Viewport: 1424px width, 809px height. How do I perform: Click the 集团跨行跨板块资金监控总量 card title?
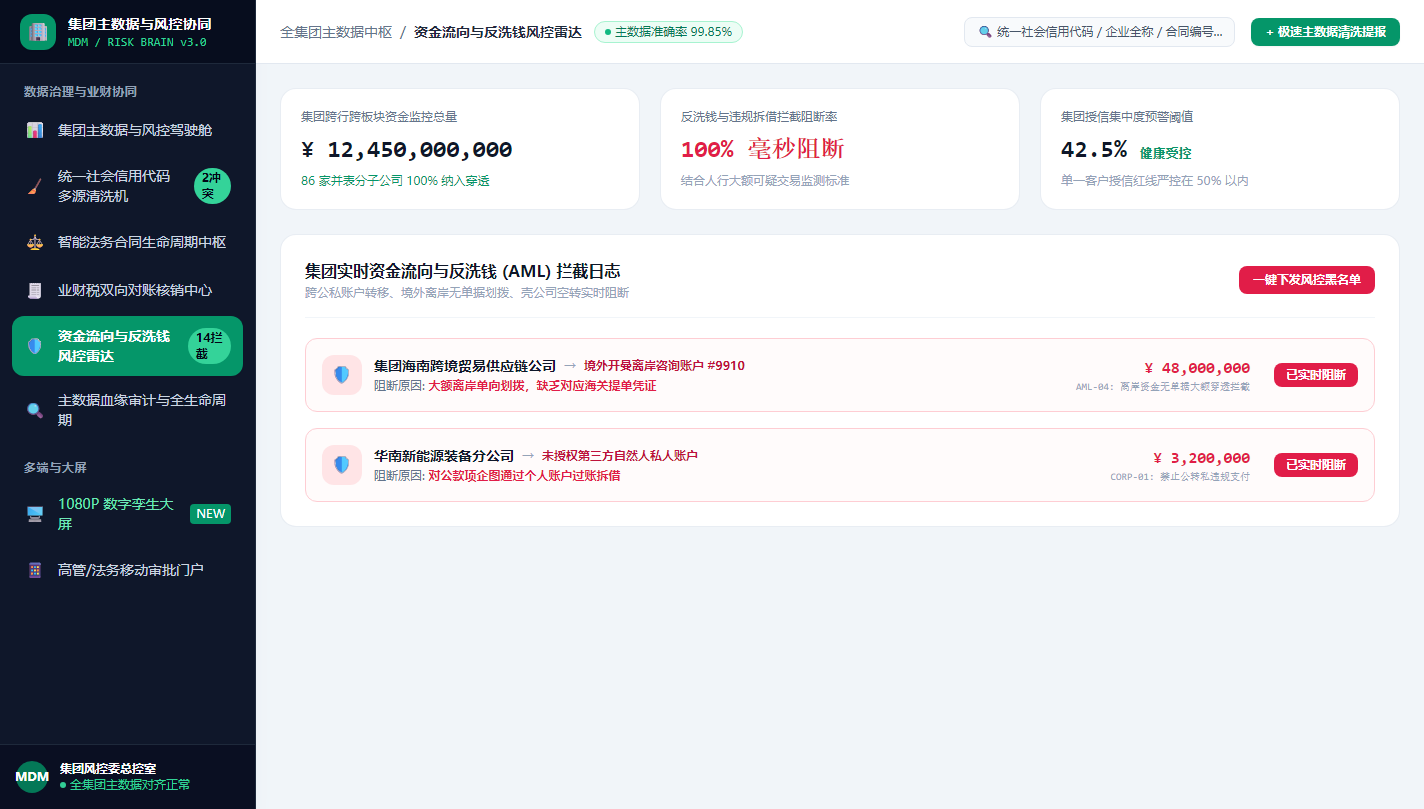379,117
